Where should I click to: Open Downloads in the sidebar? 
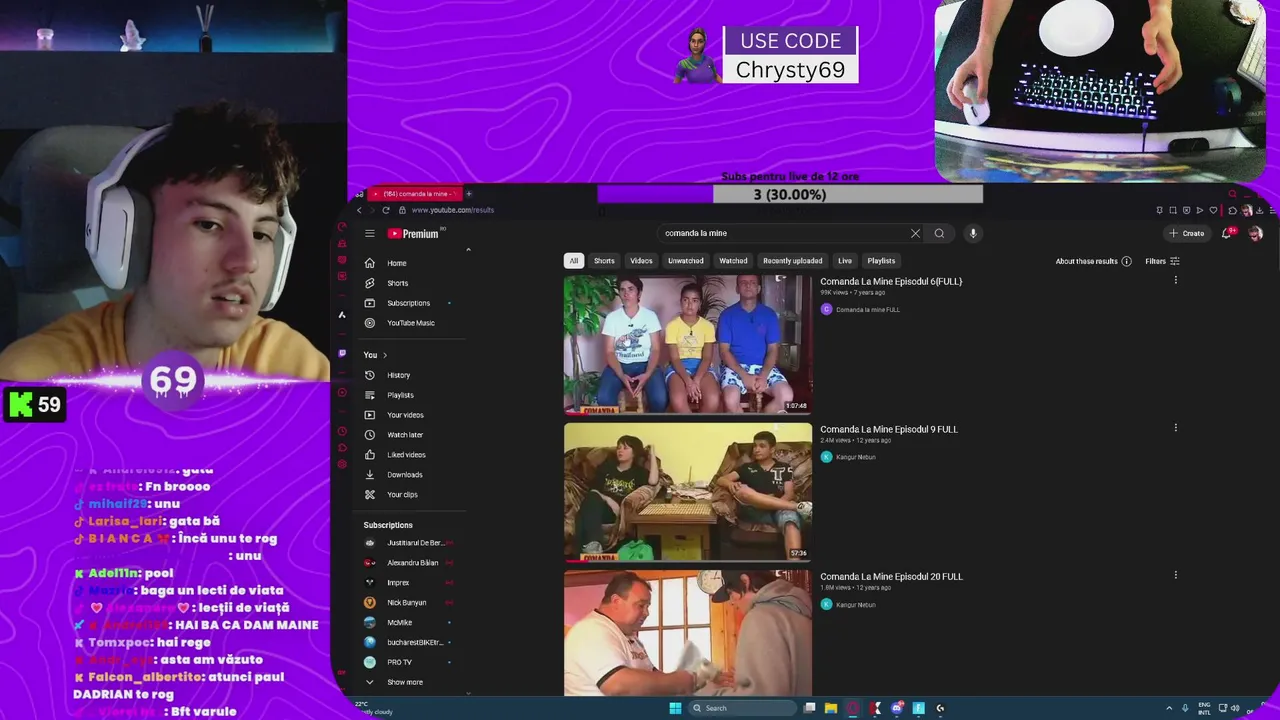click(404, 475)
